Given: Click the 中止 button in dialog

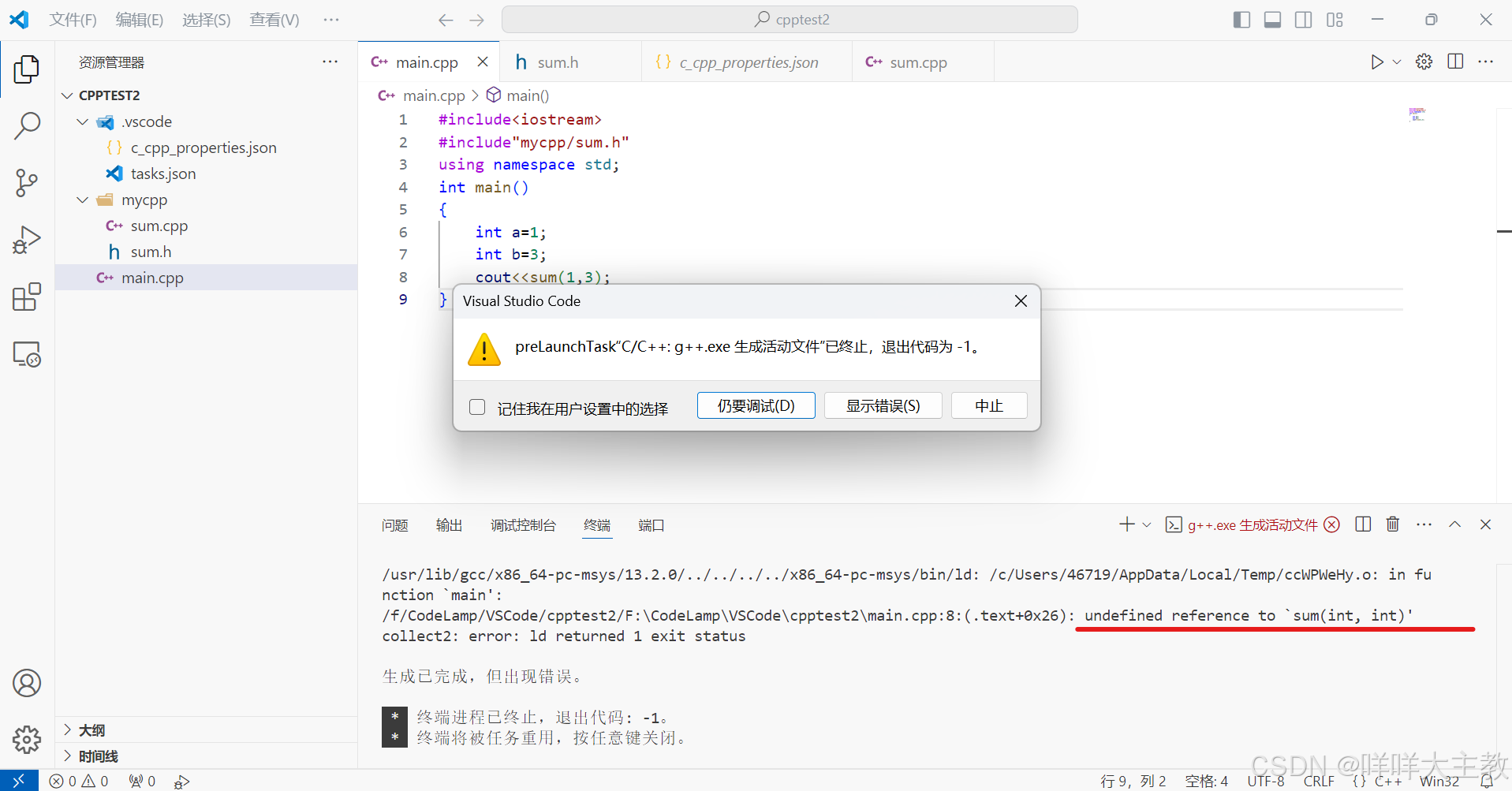Looking at the screenshot, I should (989, 406).
